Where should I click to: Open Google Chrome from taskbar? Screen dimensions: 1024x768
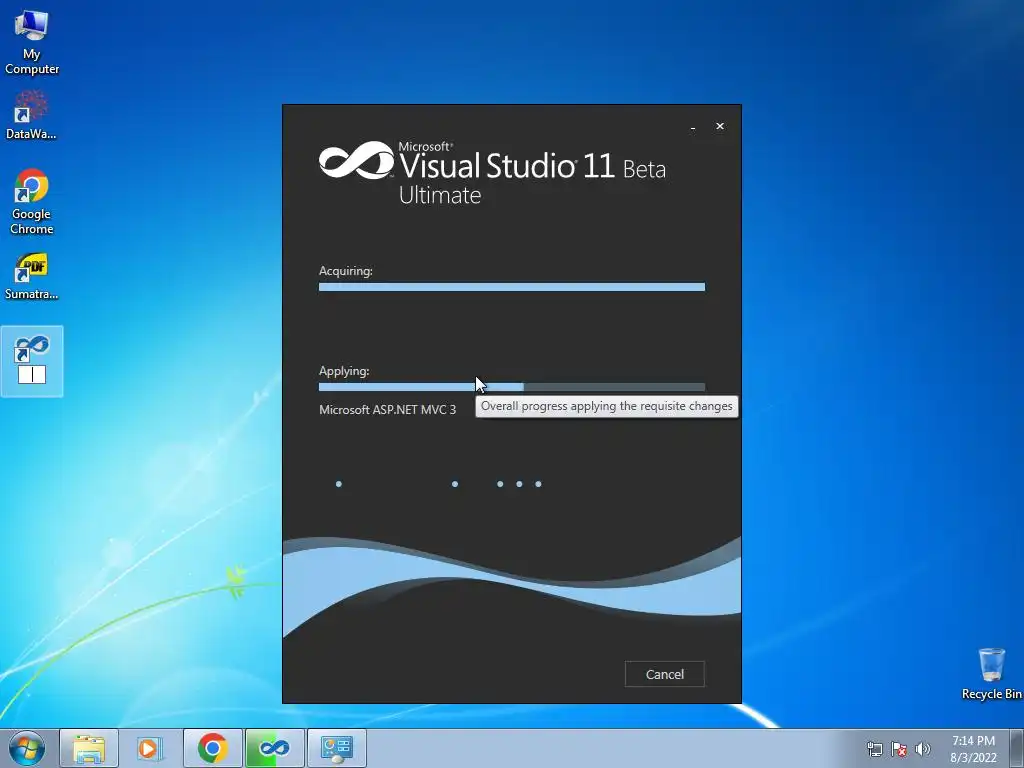tap(212, 748)
